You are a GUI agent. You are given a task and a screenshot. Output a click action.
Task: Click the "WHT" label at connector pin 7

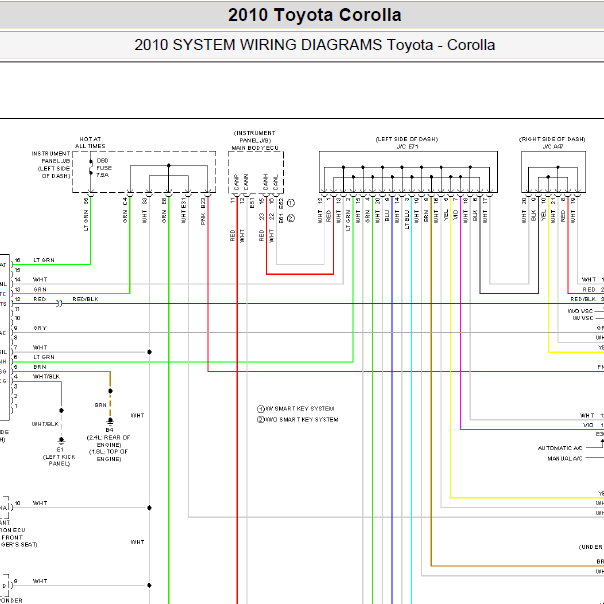[40, 347]
